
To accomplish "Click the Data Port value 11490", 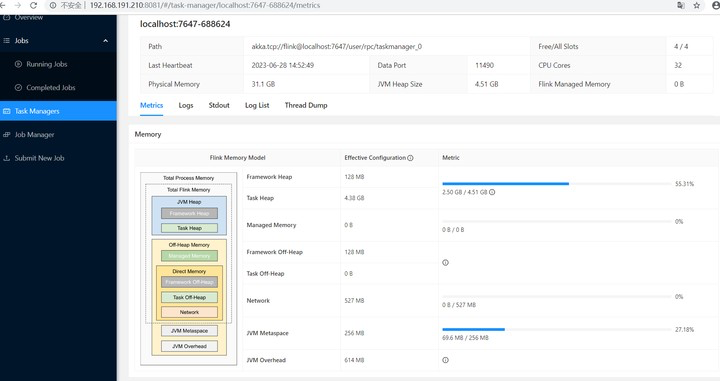I will point(484,65).
